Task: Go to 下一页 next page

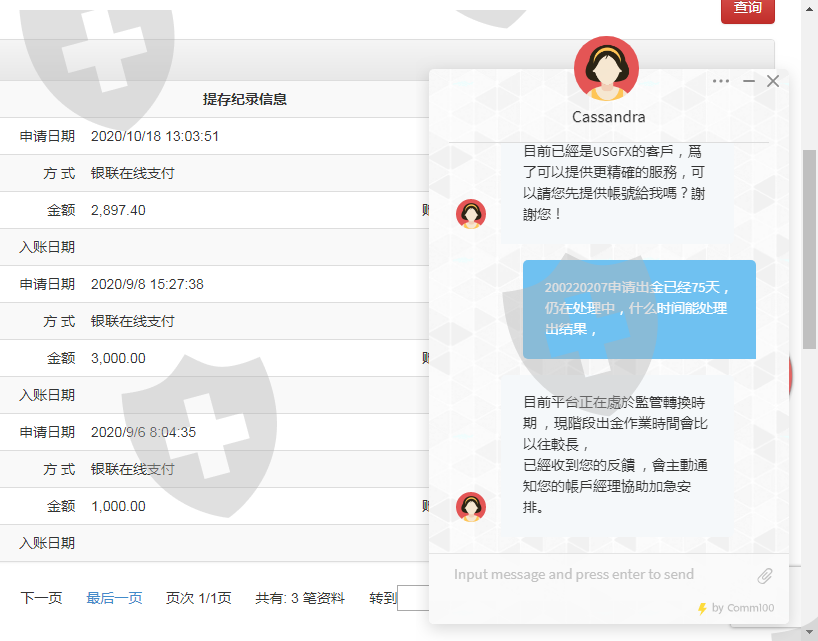Action: tap(41, 598)
